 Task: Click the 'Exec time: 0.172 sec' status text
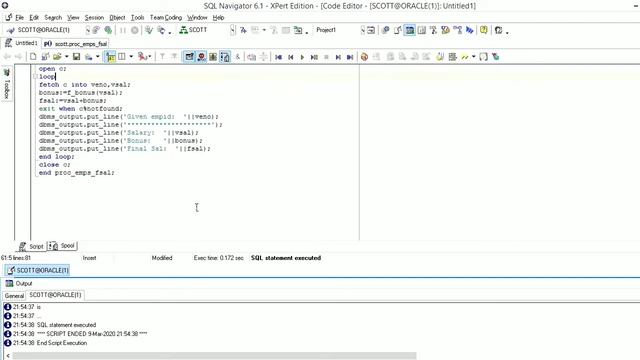coord(218,258)
